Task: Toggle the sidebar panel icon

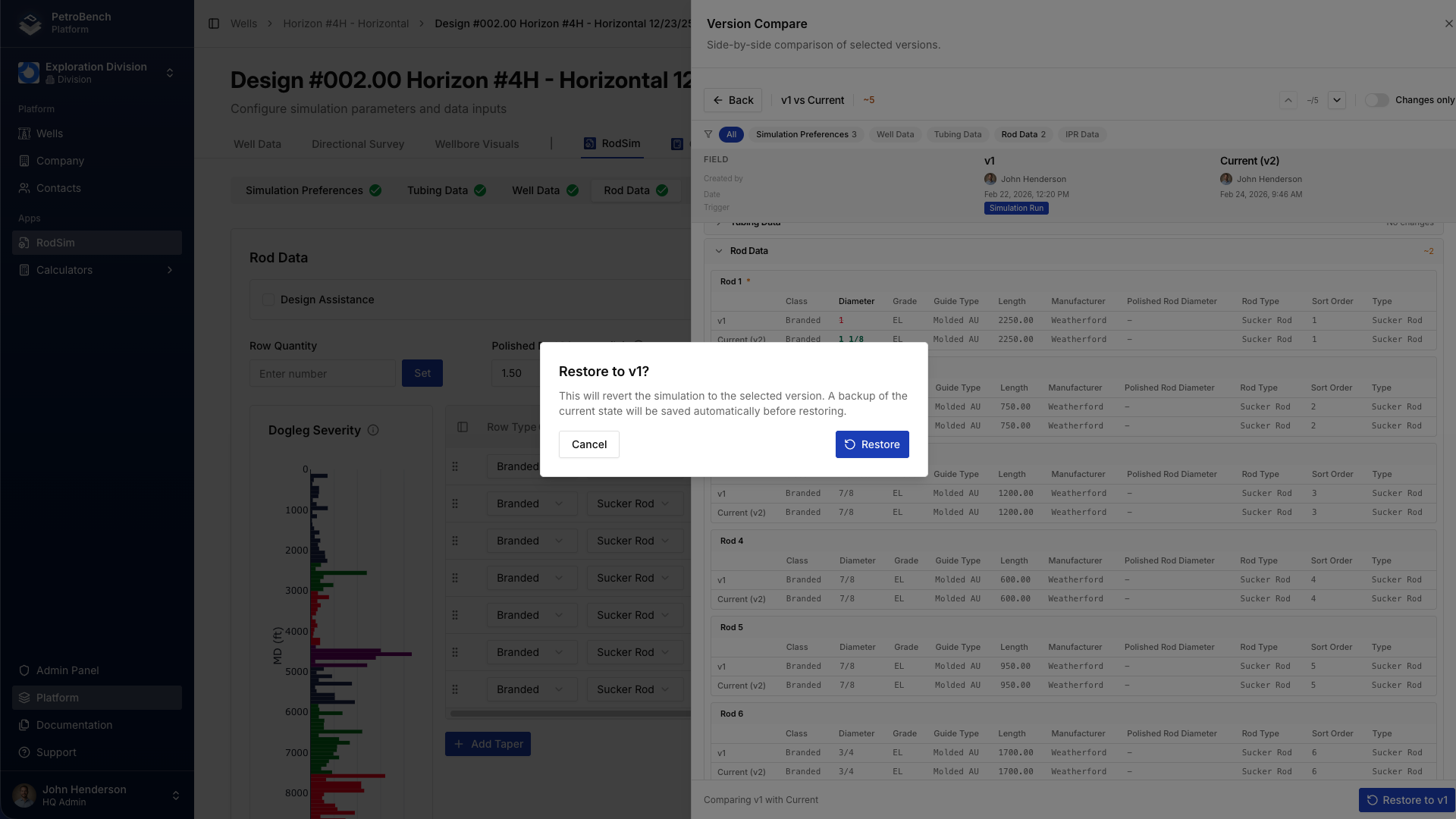Action: click(214, 24)
